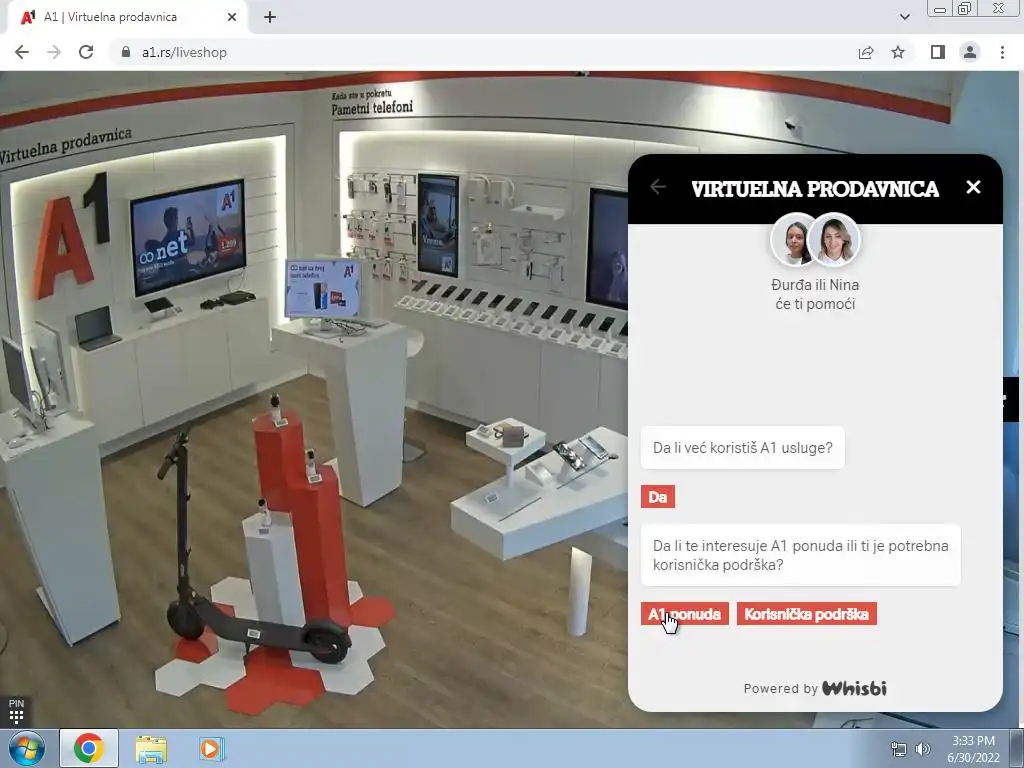Minimize the Chrome window
Screen dimensions: 1024x768
pos(940,8)
